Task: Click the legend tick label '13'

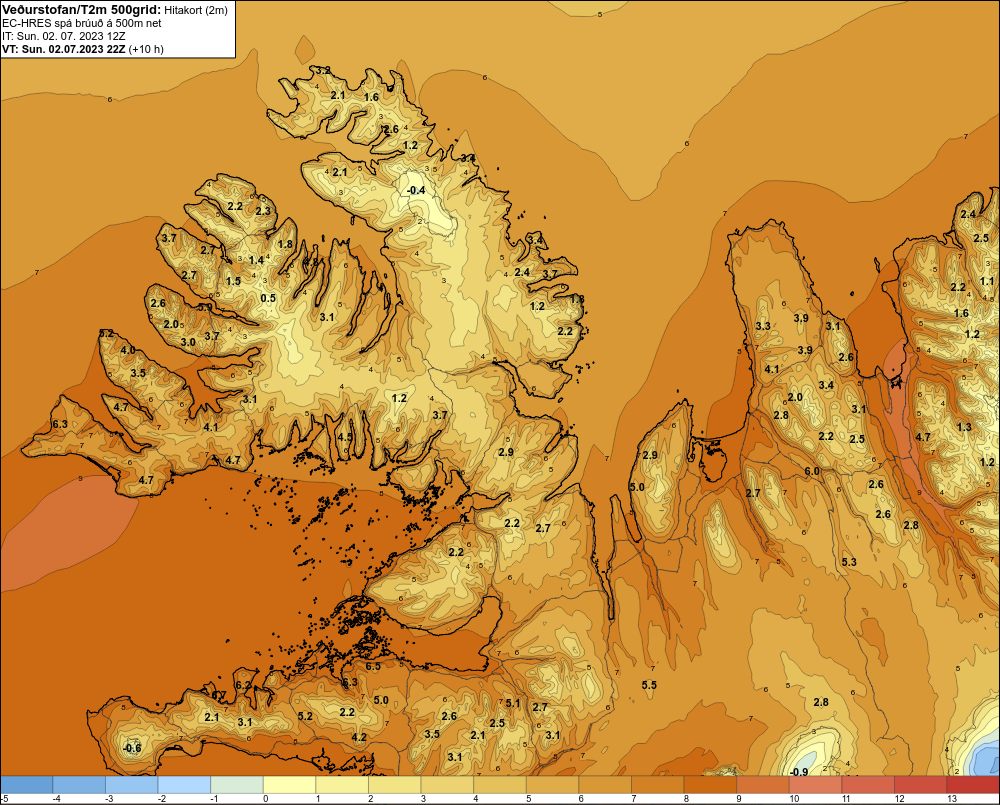Action: coord(952,799)
